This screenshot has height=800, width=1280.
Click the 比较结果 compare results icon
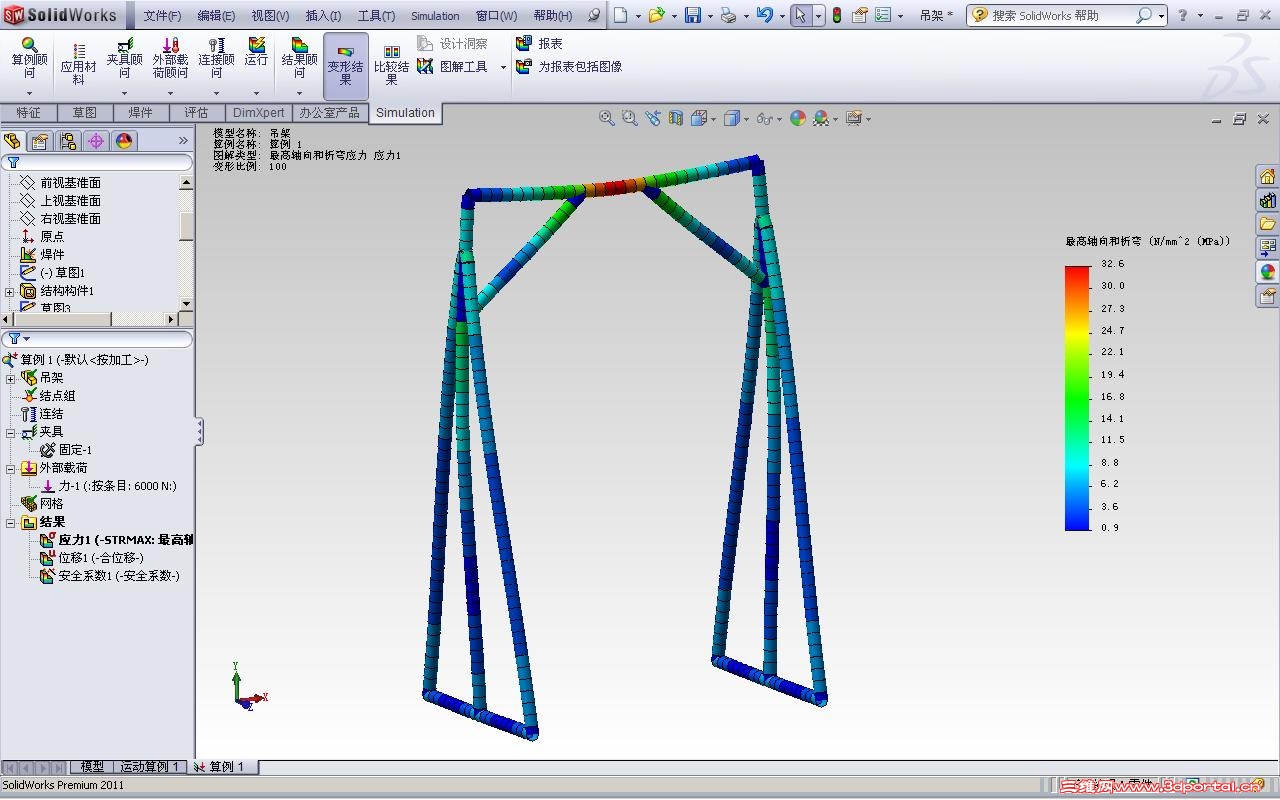click(391, 66)
